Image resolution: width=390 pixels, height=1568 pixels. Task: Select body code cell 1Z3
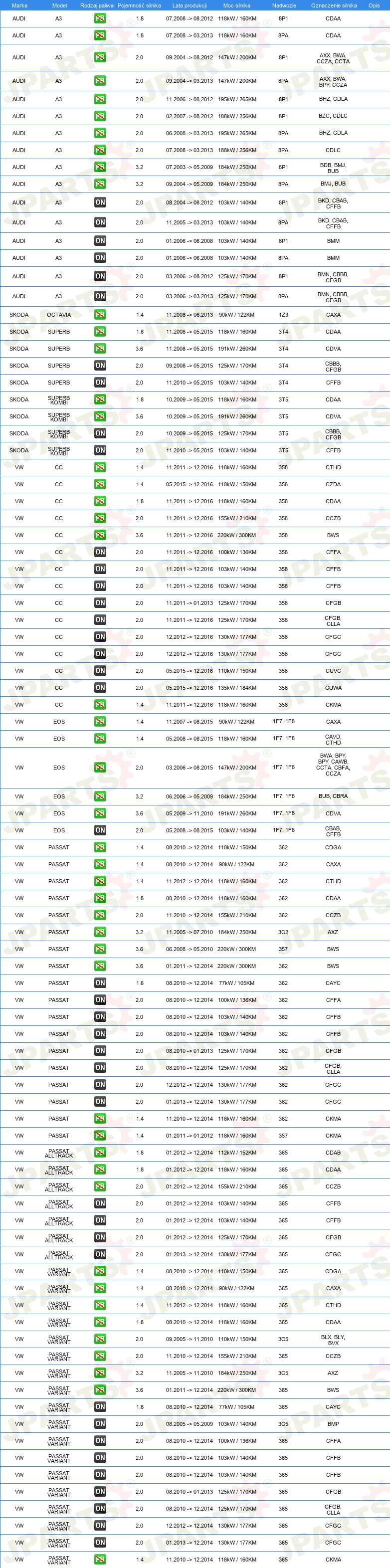coord(284,315)
